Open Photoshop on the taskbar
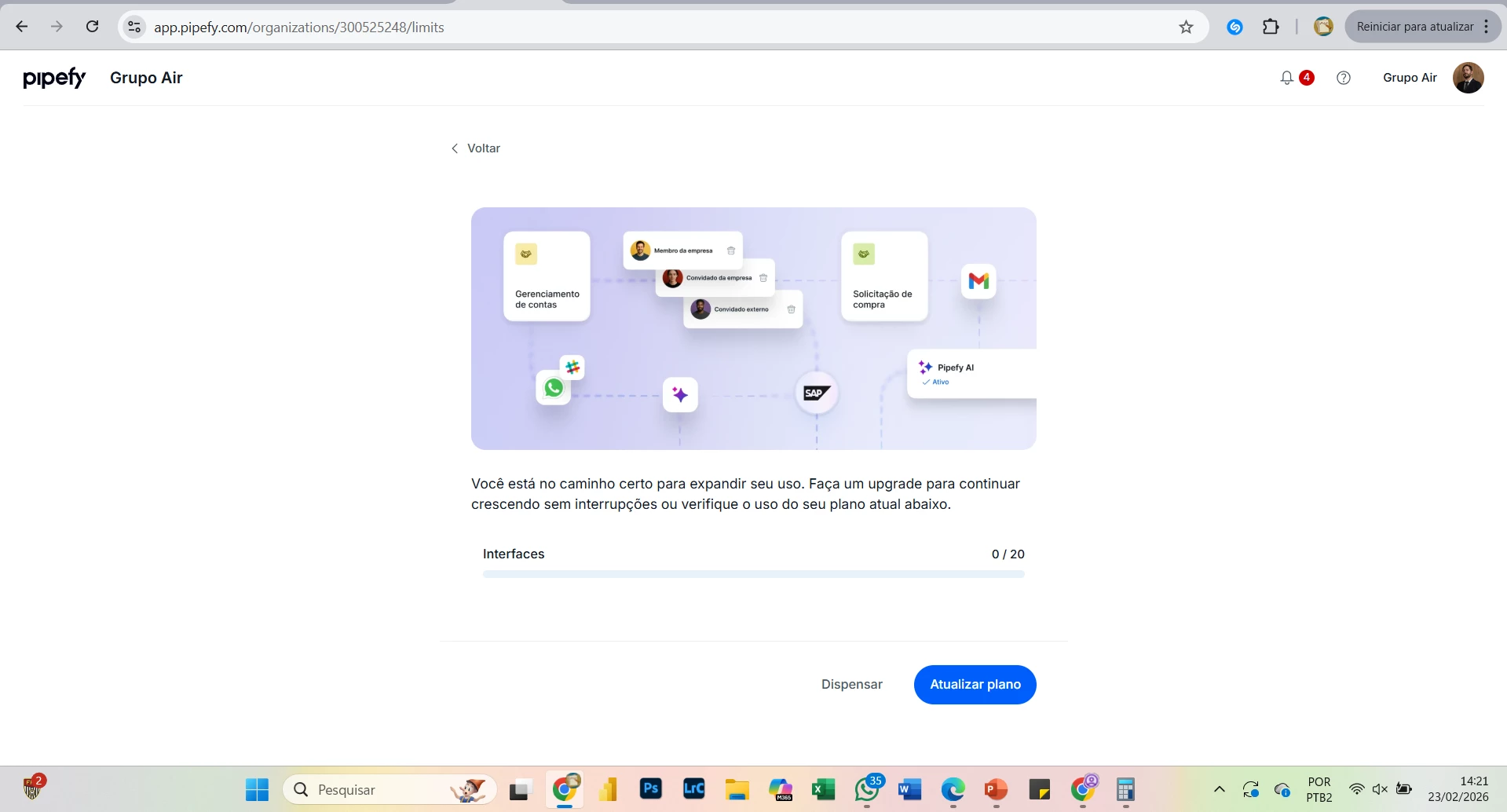 pos(651,789)
